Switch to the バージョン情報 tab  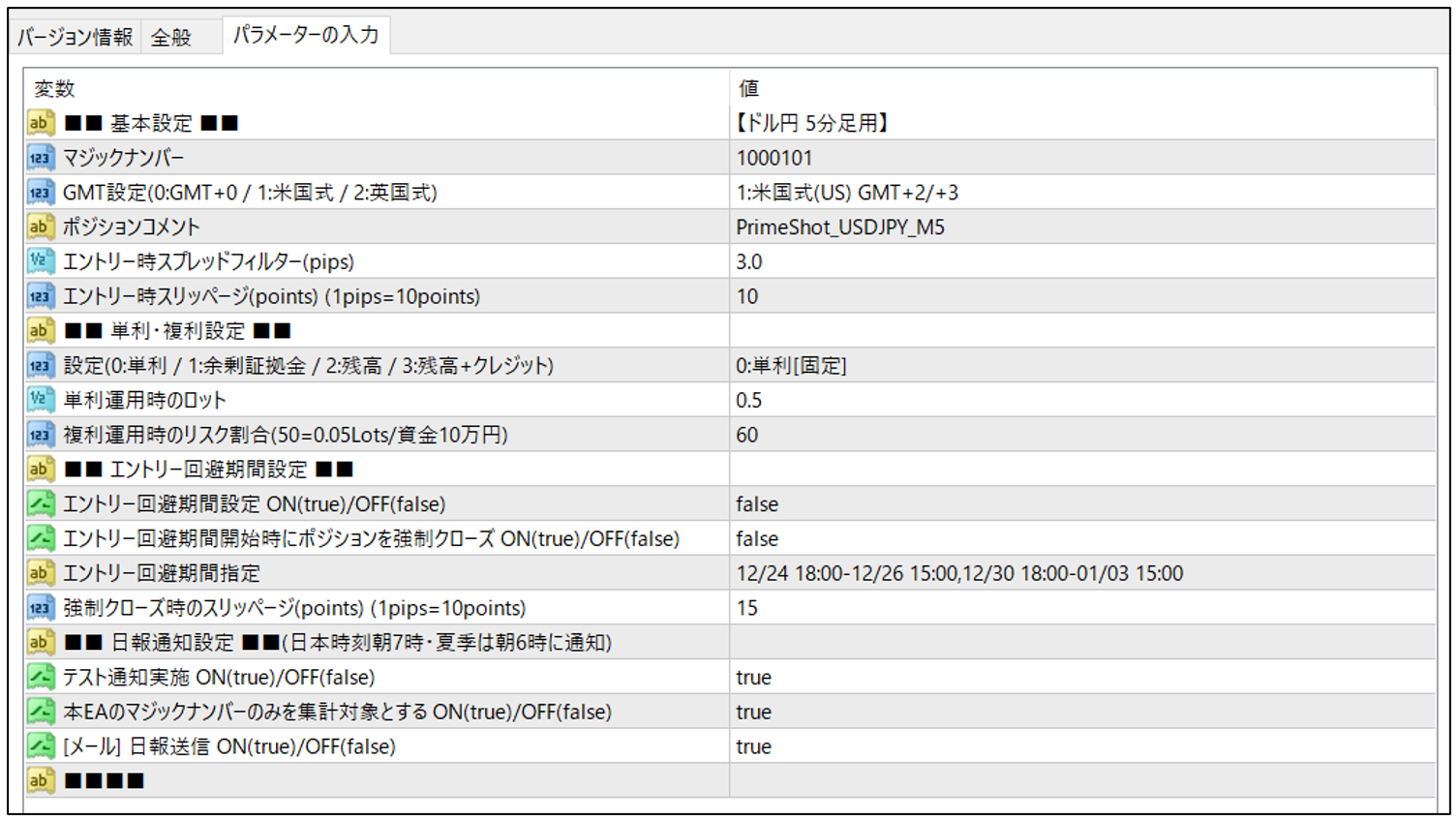pos(75,38)
